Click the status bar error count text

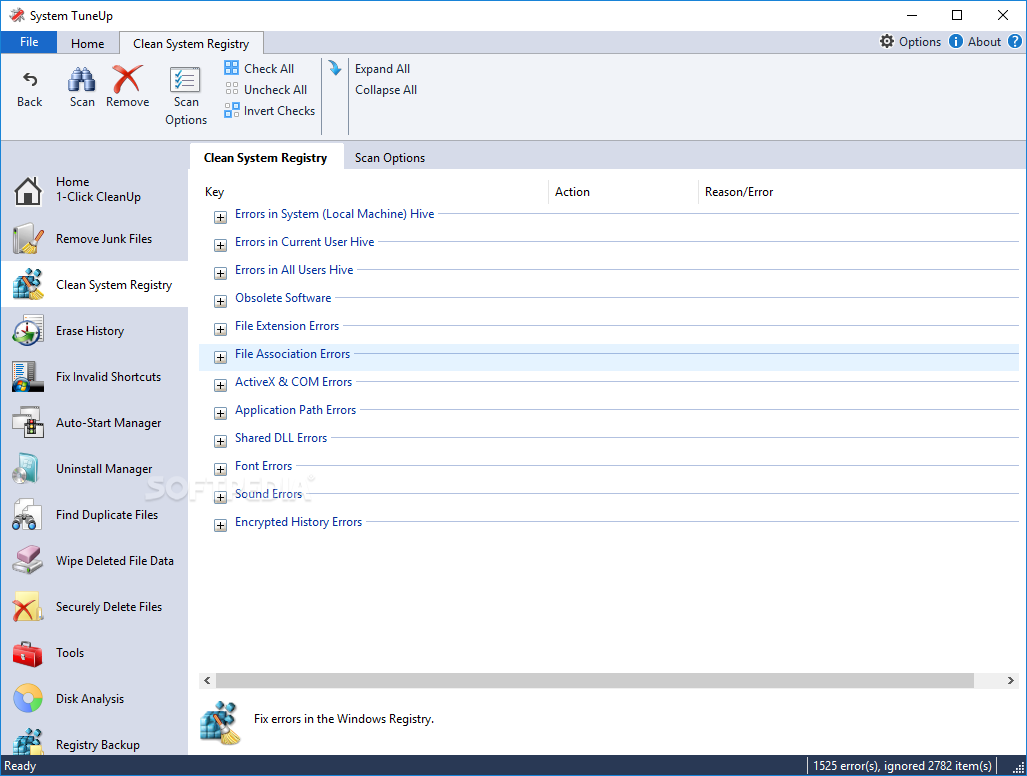point(902,766)
